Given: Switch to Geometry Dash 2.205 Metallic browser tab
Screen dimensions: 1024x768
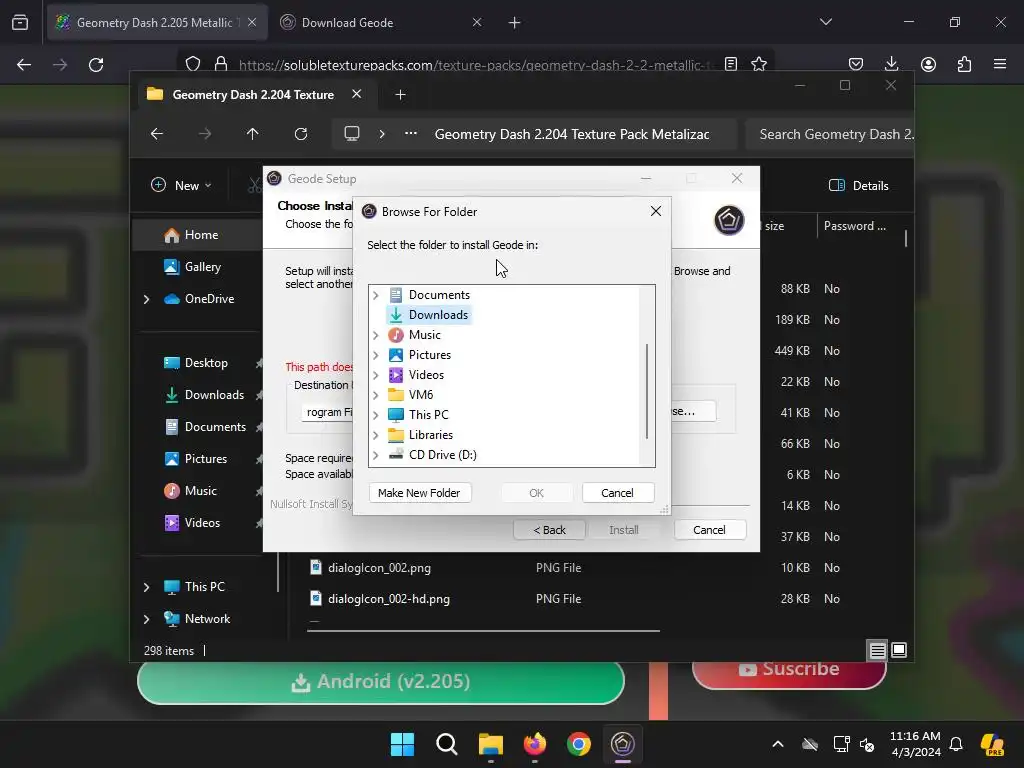Looking at the screenshot, I should pos(157,23).
